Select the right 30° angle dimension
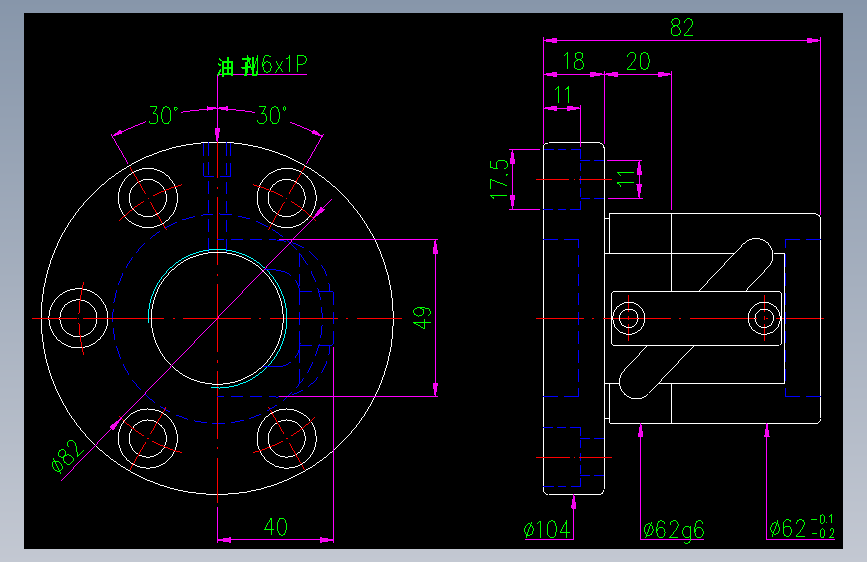The width and height of the screenshot is (867, 562). [x=271, y=116]
